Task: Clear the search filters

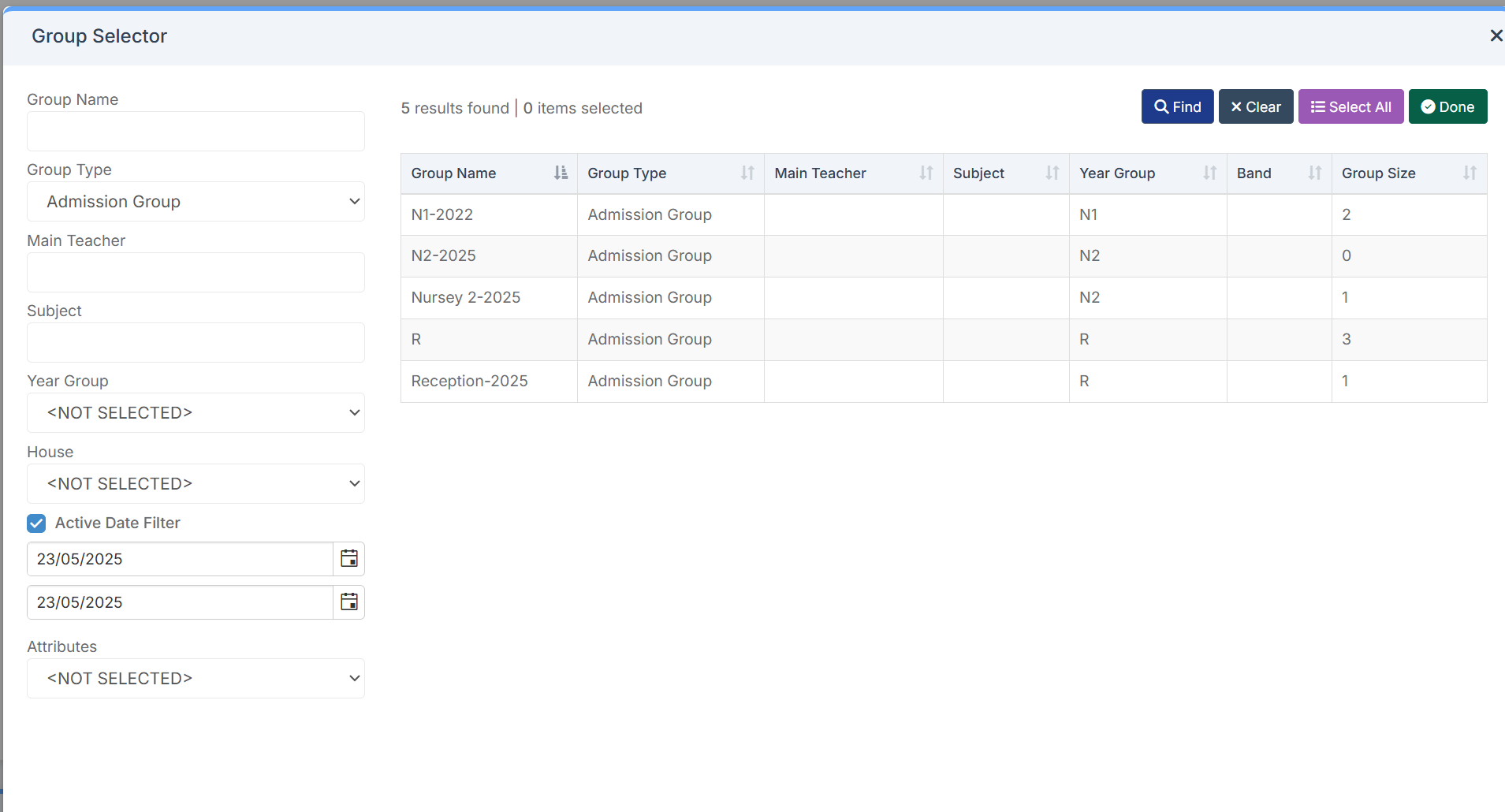Action: [x=1255, y=107]
